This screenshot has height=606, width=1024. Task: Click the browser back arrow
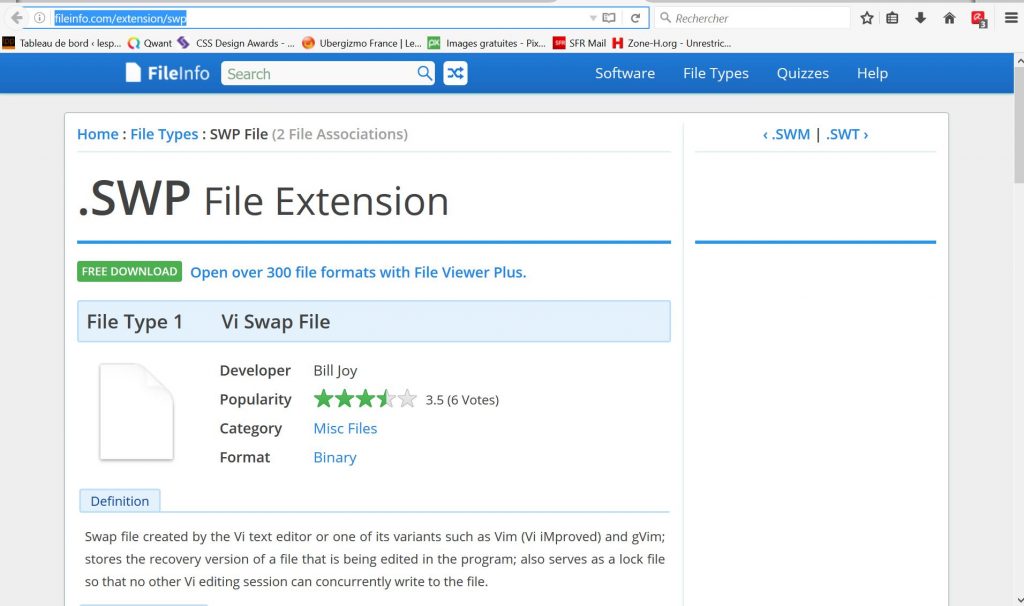(16, 18)
